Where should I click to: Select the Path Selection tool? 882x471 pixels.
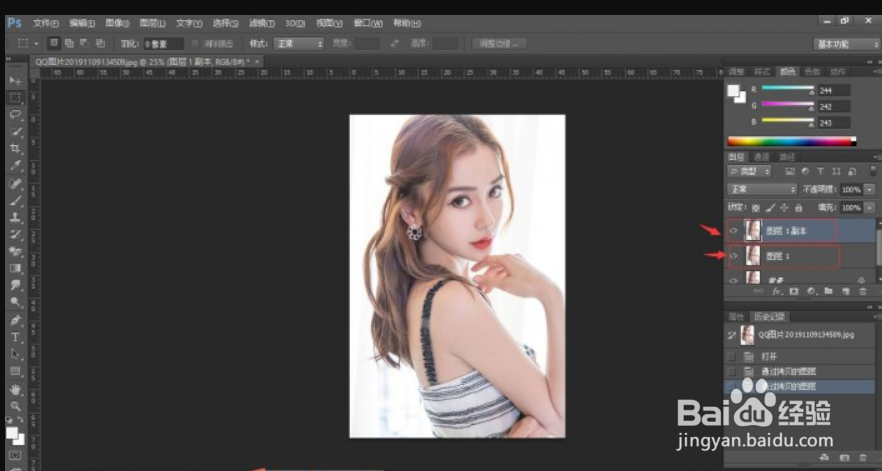coord(15,354)
